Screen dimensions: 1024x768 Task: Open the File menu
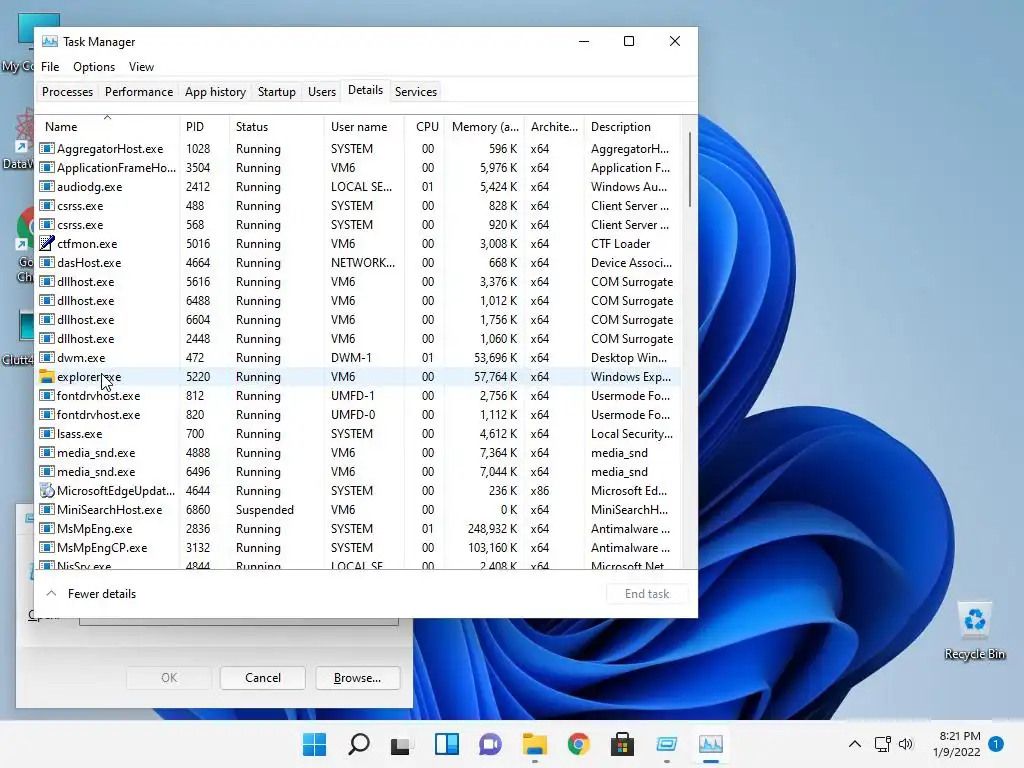point(50,67)
